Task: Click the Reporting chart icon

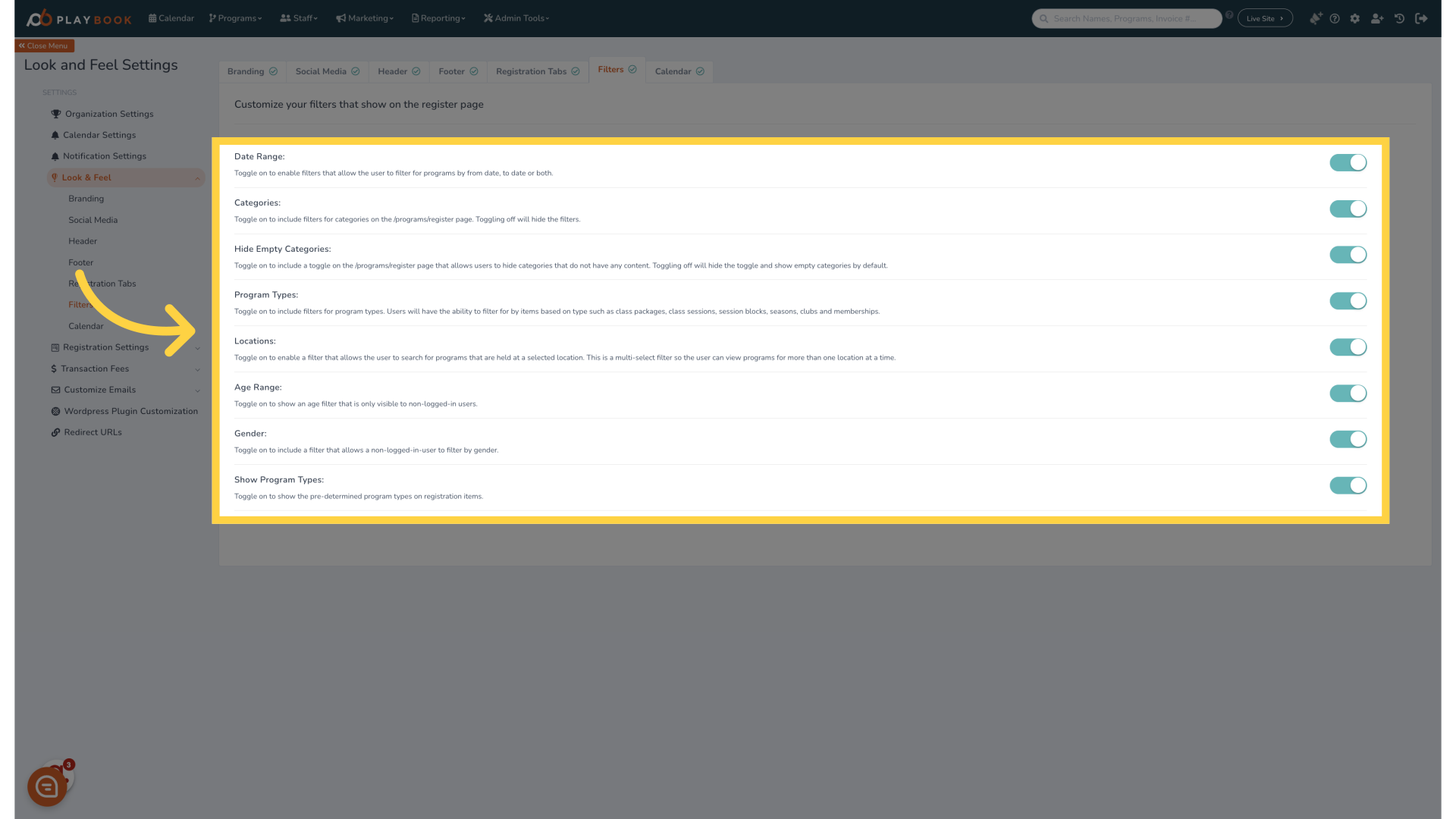Action: tap(415, 18)
